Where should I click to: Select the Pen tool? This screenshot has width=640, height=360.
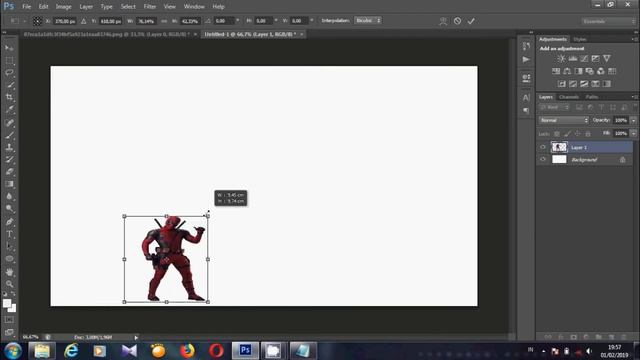coord(9,222)
